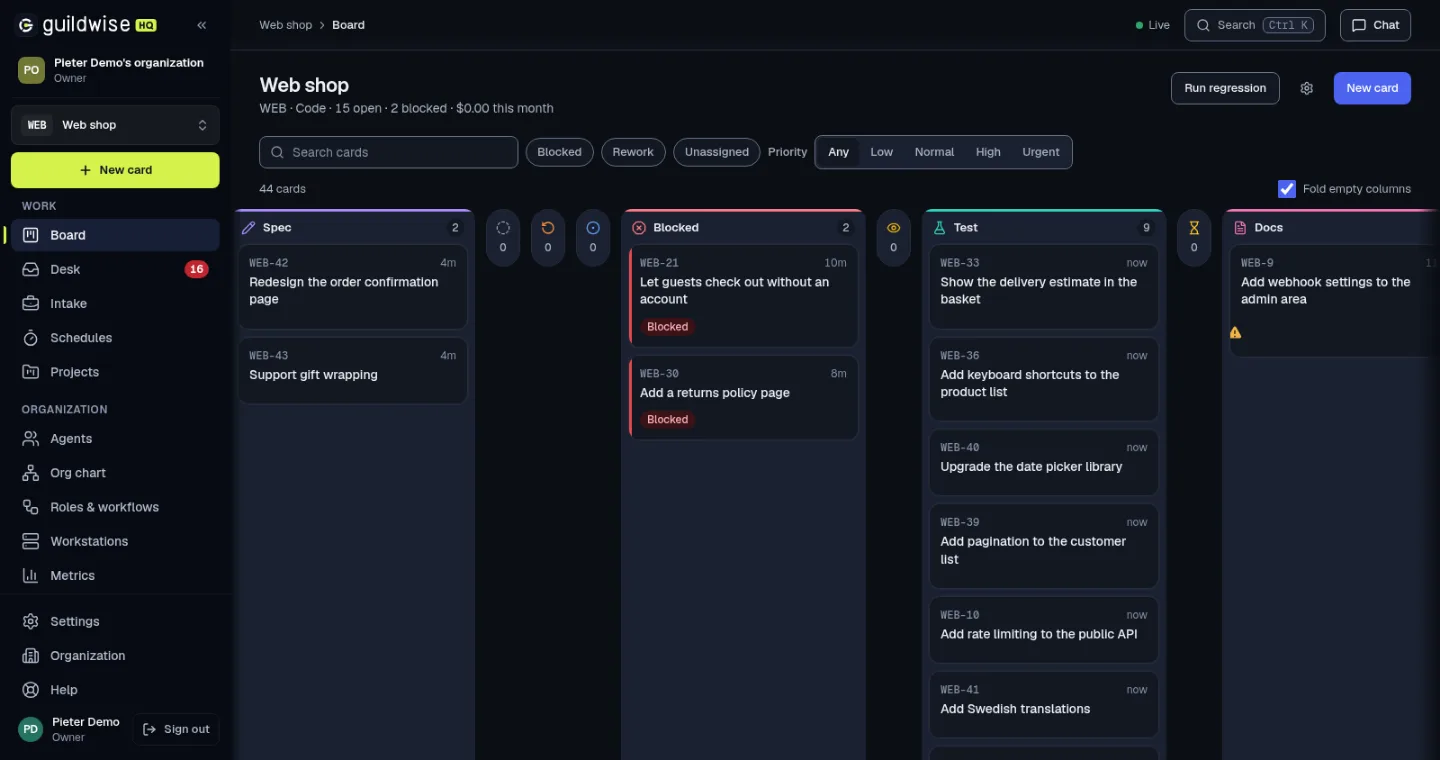Screen dimensions: 1440x760
Task: Toggle the Rework filter chip
Action: click(x=633, y=152)
